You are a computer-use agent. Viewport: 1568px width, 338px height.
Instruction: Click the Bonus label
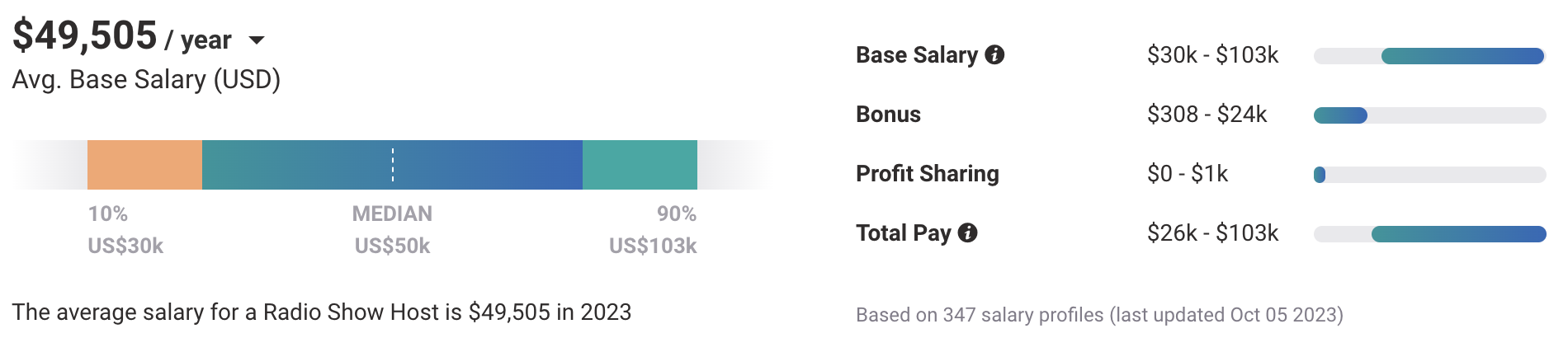[x=888, y=115]
